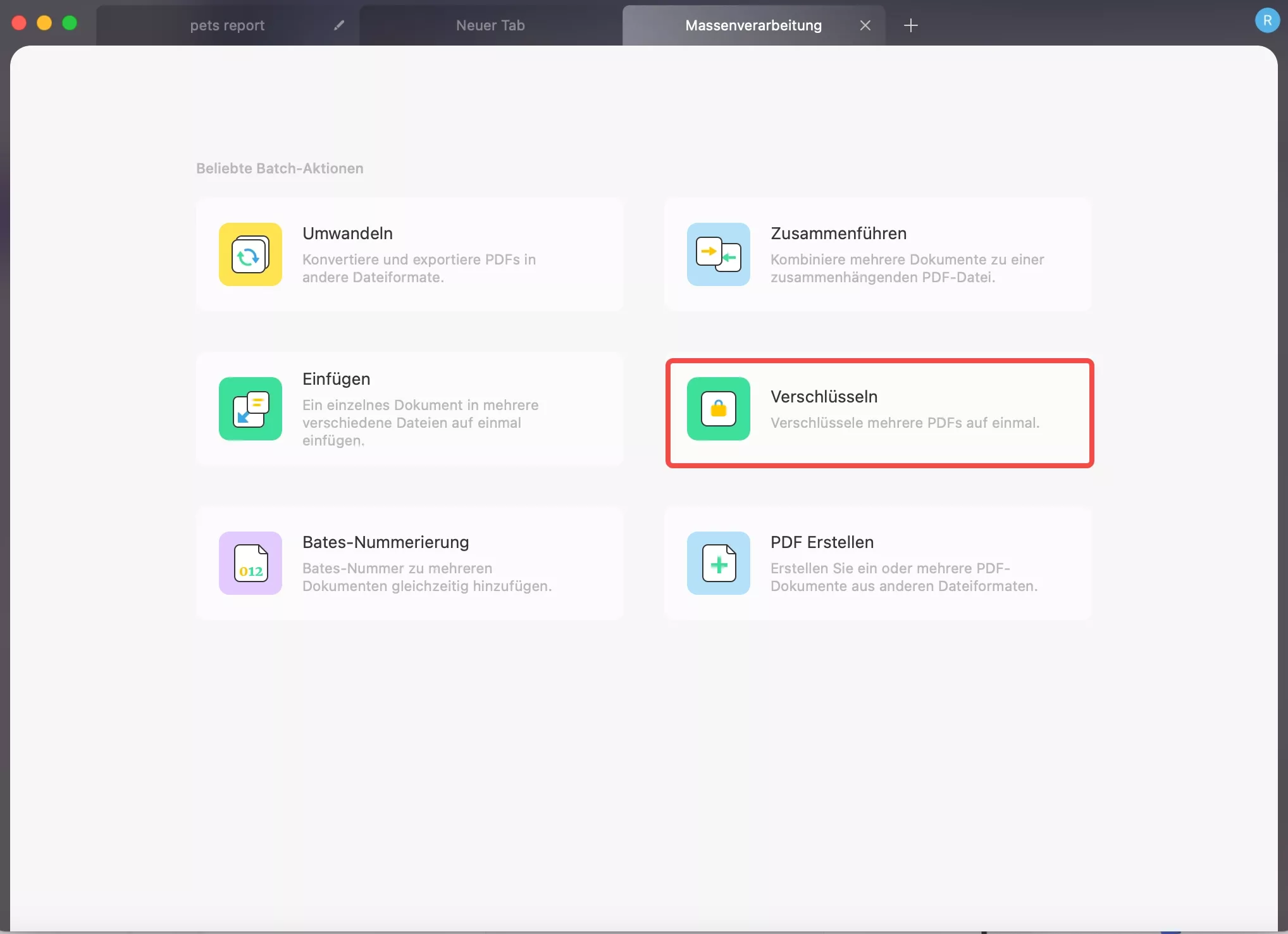Click 'Bates-Nummer zu mehreren' description text
Image resolution: width=1288 pixels, height=934 pixels.
pos(427,577)
